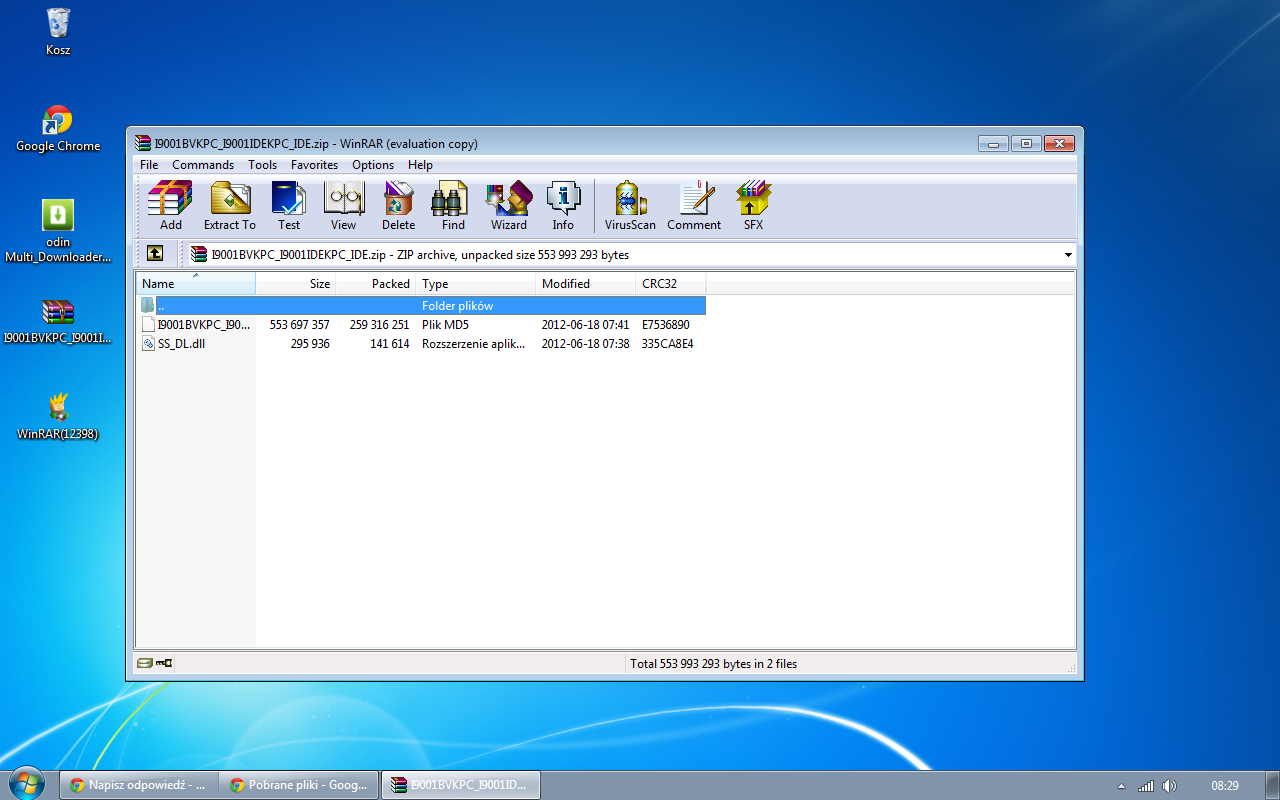
Task: Click the WinRAR title bar app icon
Action: pos(143,143)
